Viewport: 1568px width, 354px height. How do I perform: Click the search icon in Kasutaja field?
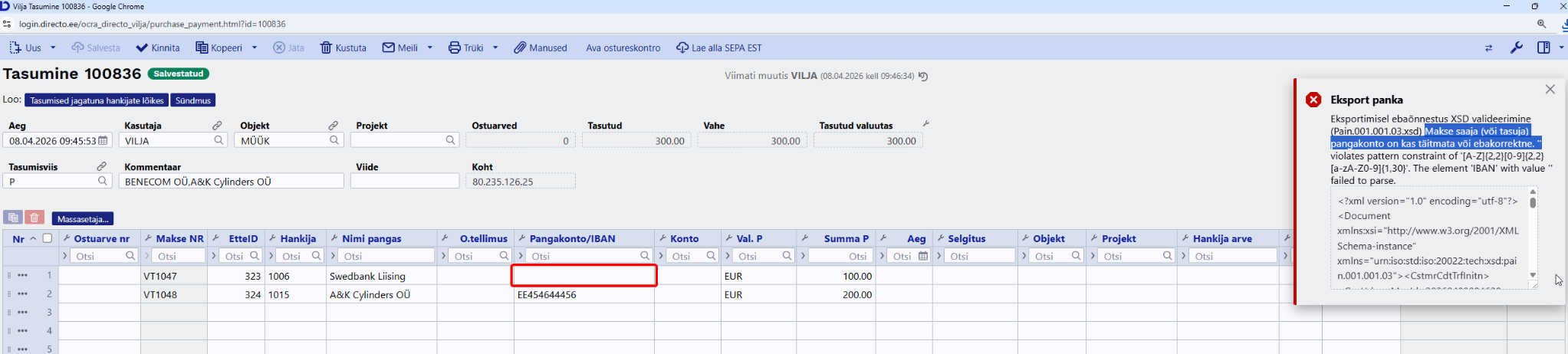tap(219, 140)
